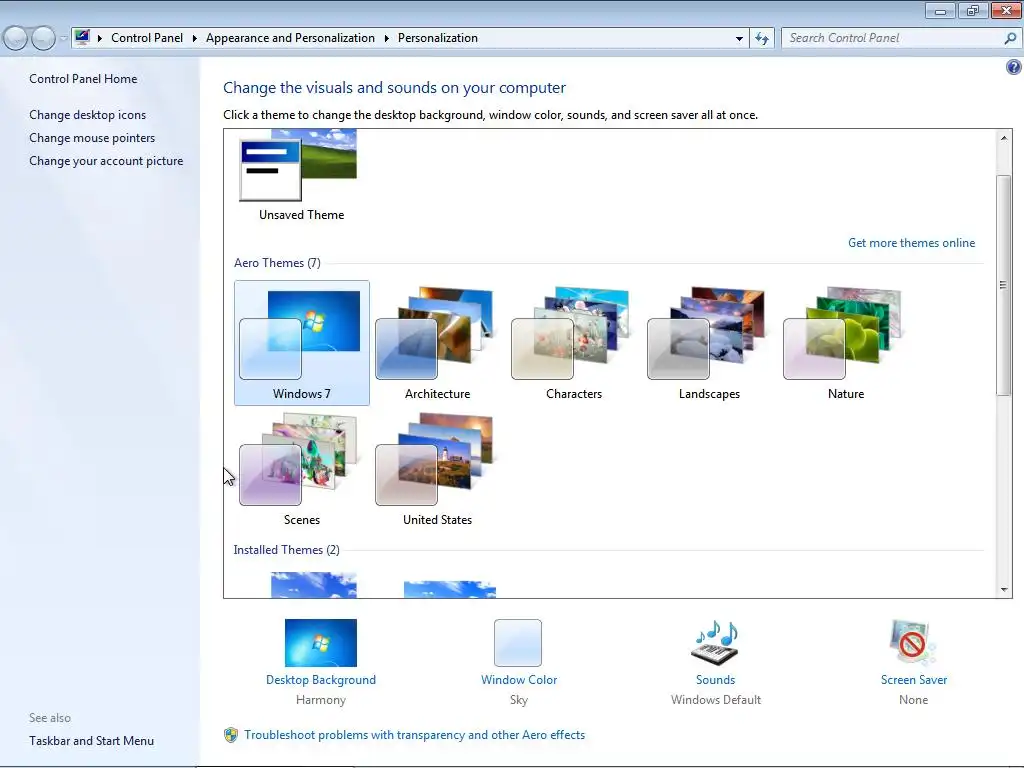Click the Help question mark icon
Image resolution: width=1024 pixels, height=768 pixels.
(x=1014, y=67)
